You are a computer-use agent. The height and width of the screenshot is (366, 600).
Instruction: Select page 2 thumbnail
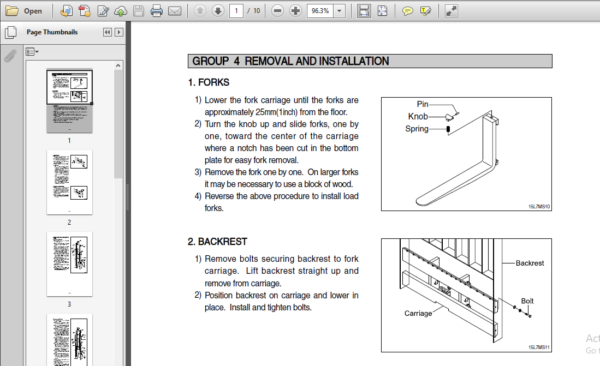point(69,182)
